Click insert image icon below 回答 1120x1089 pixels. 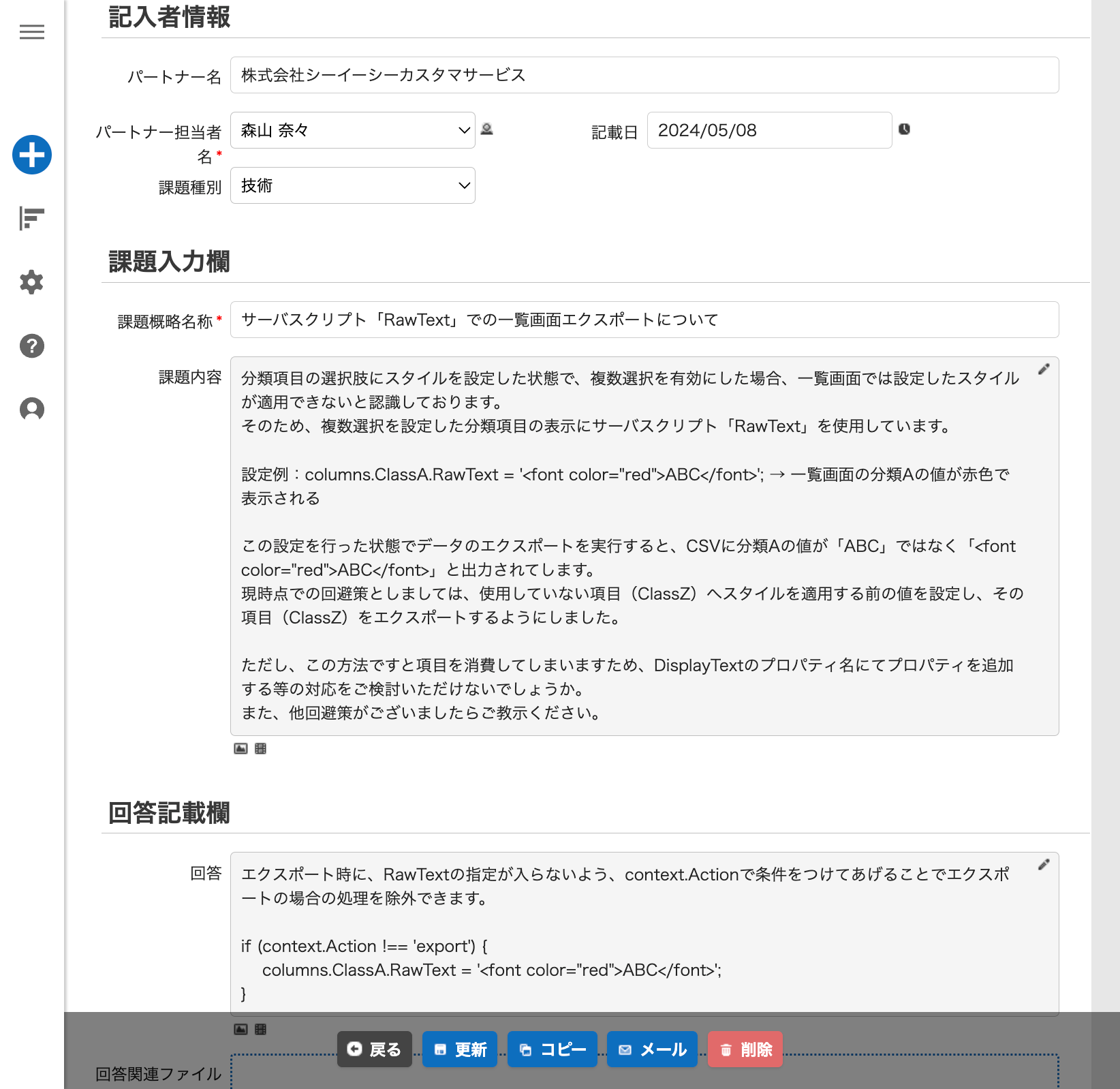(x=240, y=1029)
